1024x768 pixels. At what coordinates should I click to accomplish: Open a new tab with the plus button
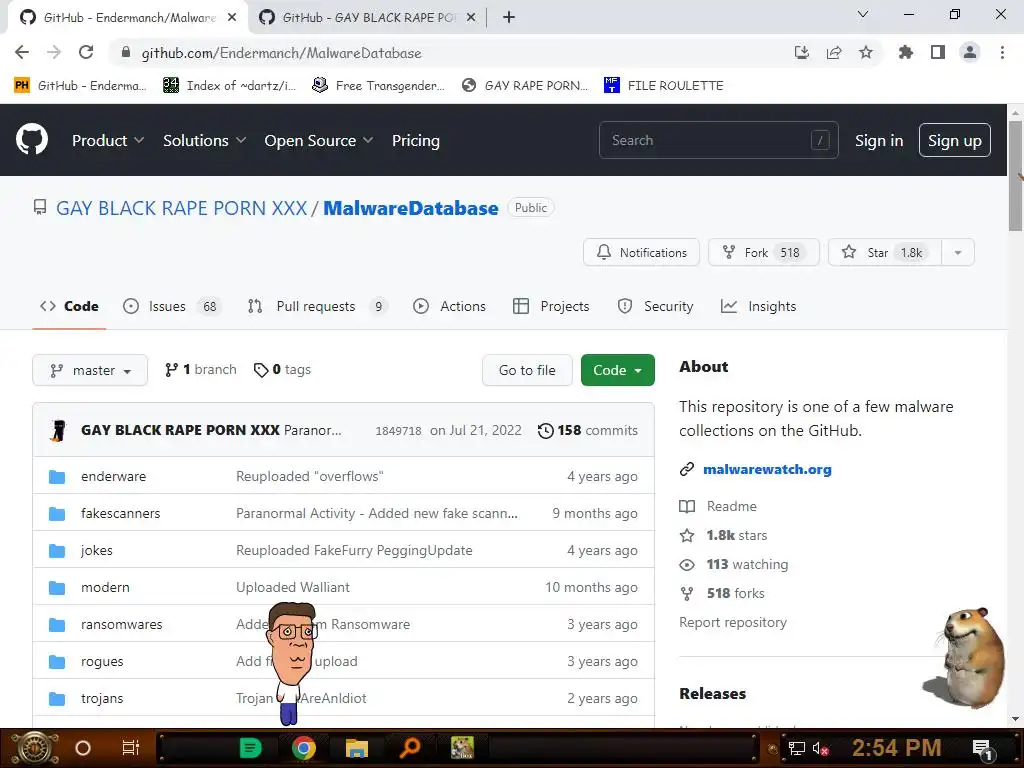point(509,17)
